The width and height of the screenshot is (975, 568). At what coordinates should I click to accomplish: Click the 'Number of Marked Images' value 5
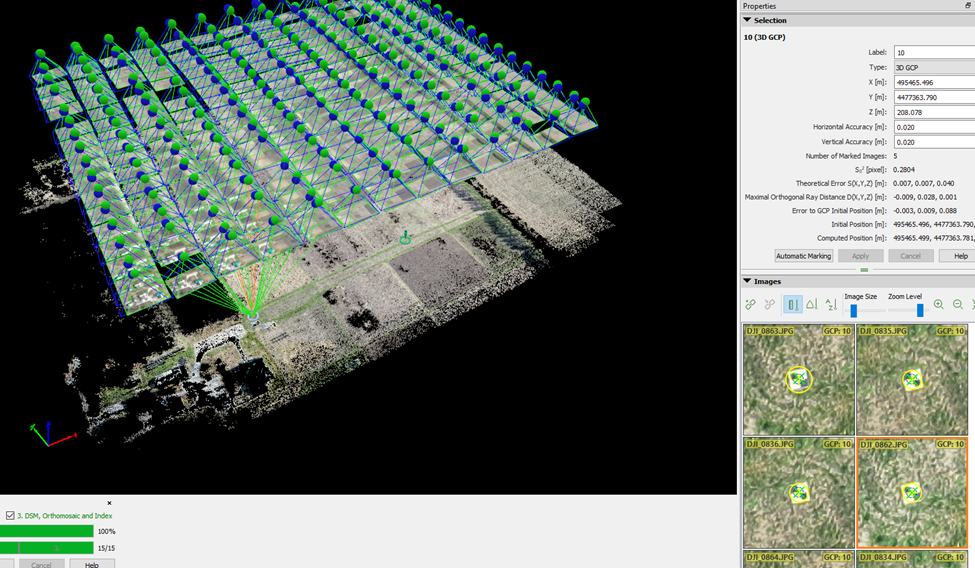click(x=895, y=156)
